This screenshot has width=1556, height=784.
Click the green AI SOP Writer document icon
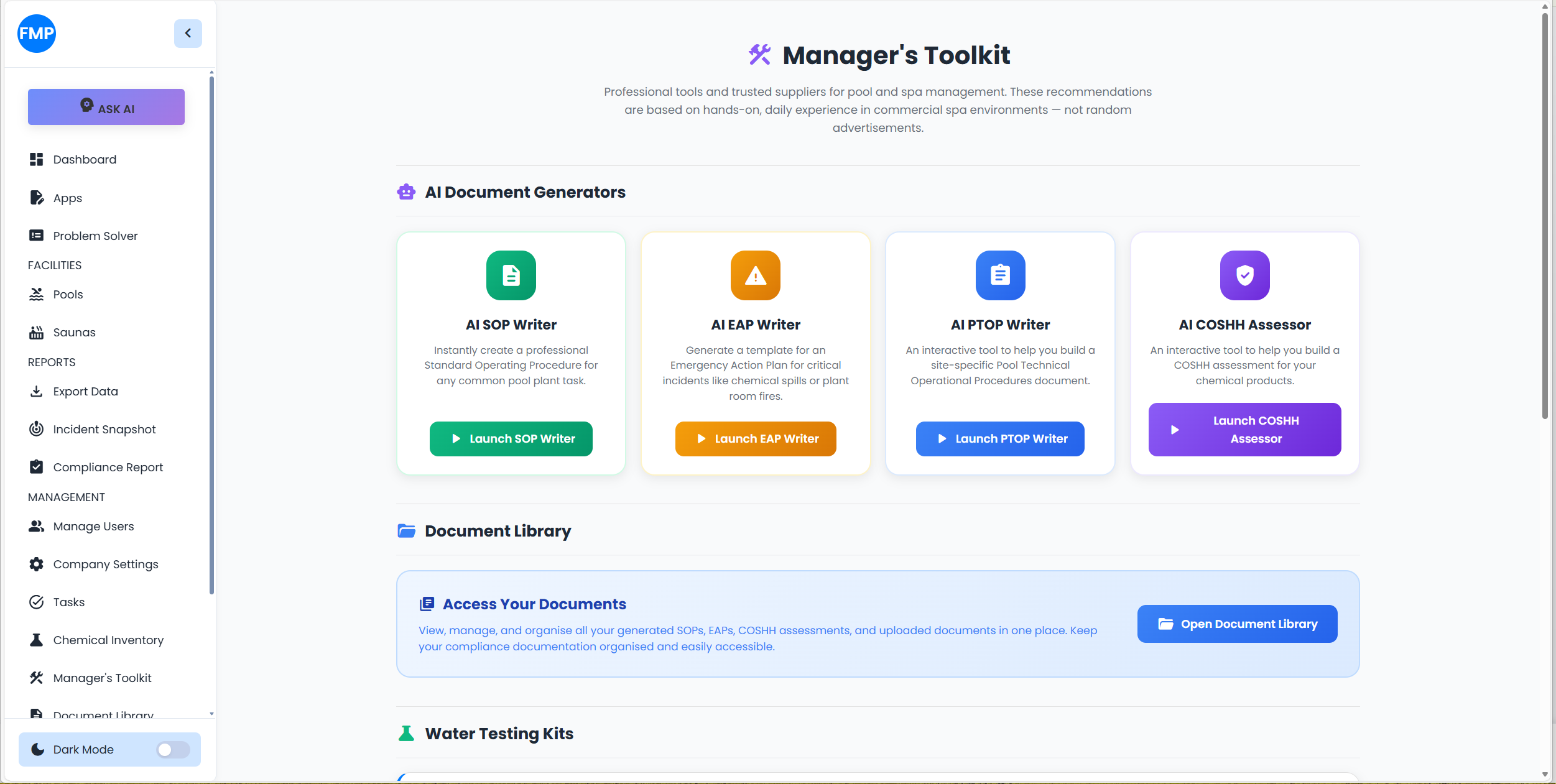pos(511,275)
